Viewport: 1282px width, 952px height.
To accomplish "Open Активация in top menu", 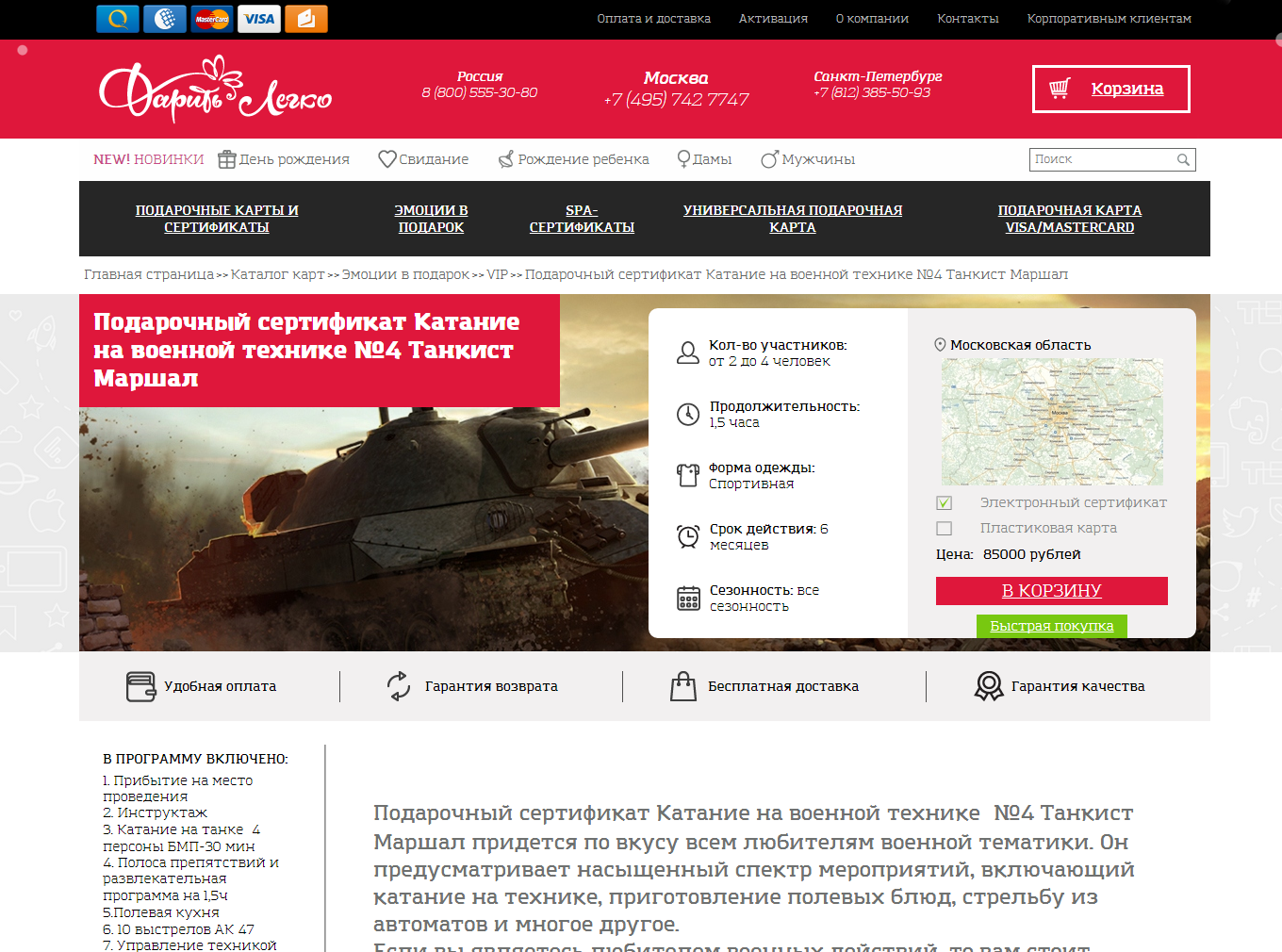I will point(773,19).
